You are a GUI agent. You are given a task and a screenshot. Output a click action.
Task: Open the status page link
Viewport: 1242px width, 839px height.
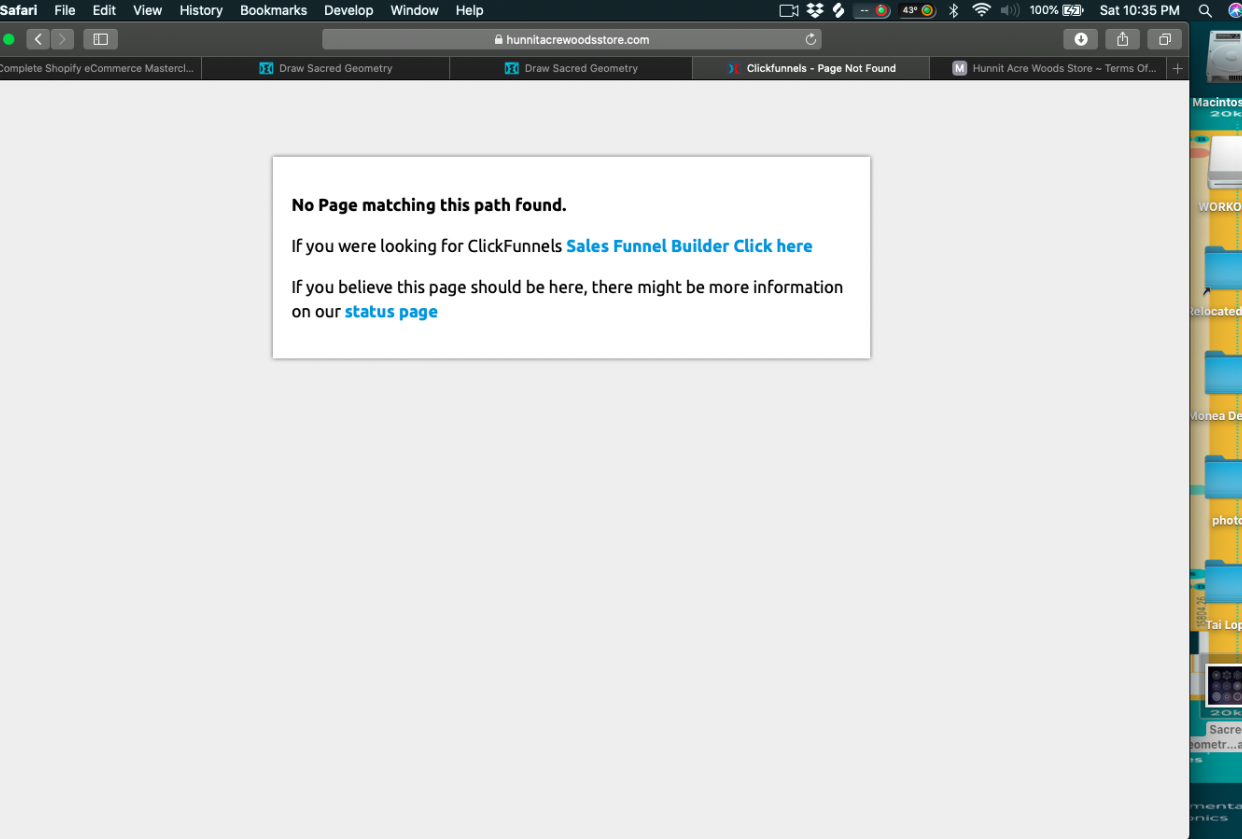tap(391, 311)
